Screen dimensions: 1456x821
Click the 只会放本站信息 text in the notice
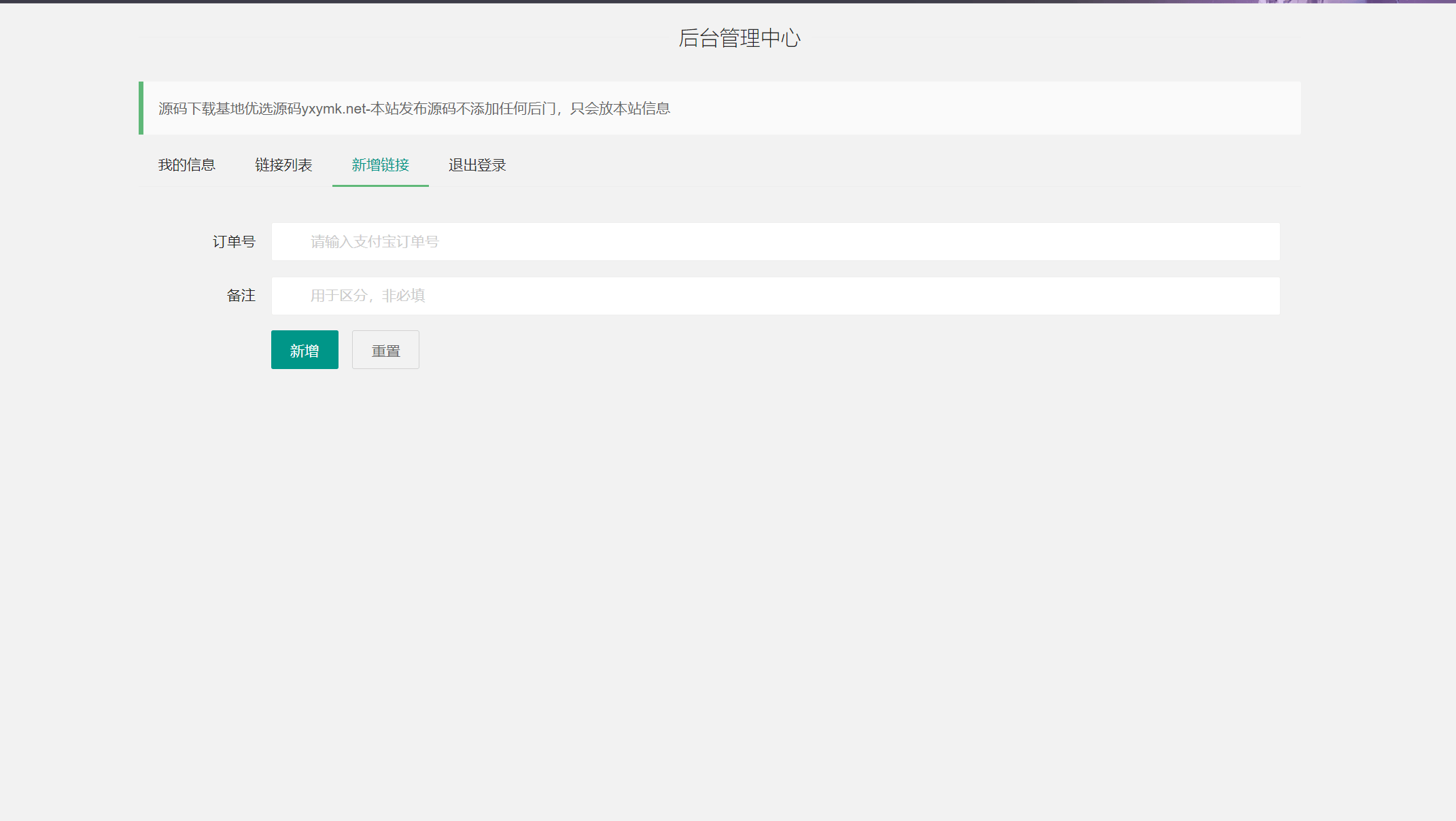[620, 109]
